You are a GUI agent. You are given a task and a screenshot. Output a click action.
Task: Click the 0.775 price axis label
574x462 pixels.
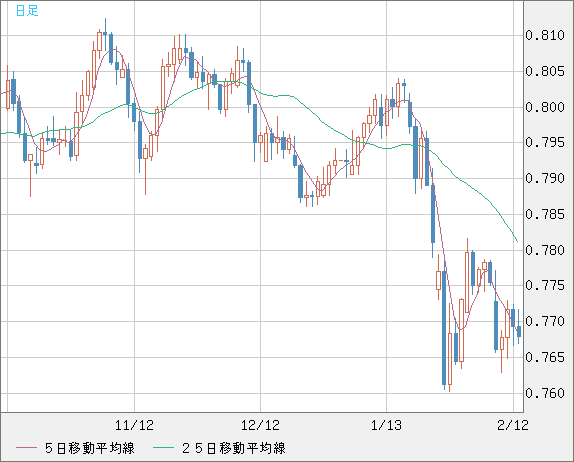[x=545, y=286]
